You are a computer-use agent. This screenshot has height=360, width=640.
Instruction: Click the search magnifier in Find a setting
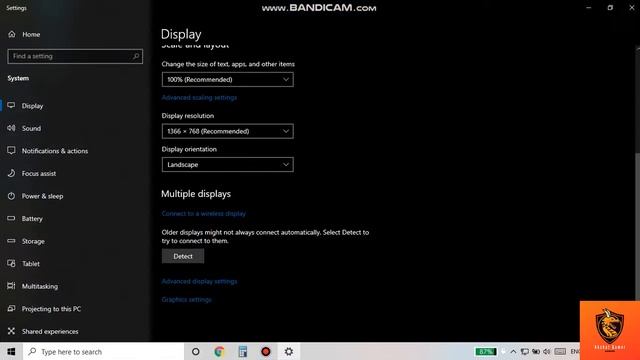click(x=136, y=56)
